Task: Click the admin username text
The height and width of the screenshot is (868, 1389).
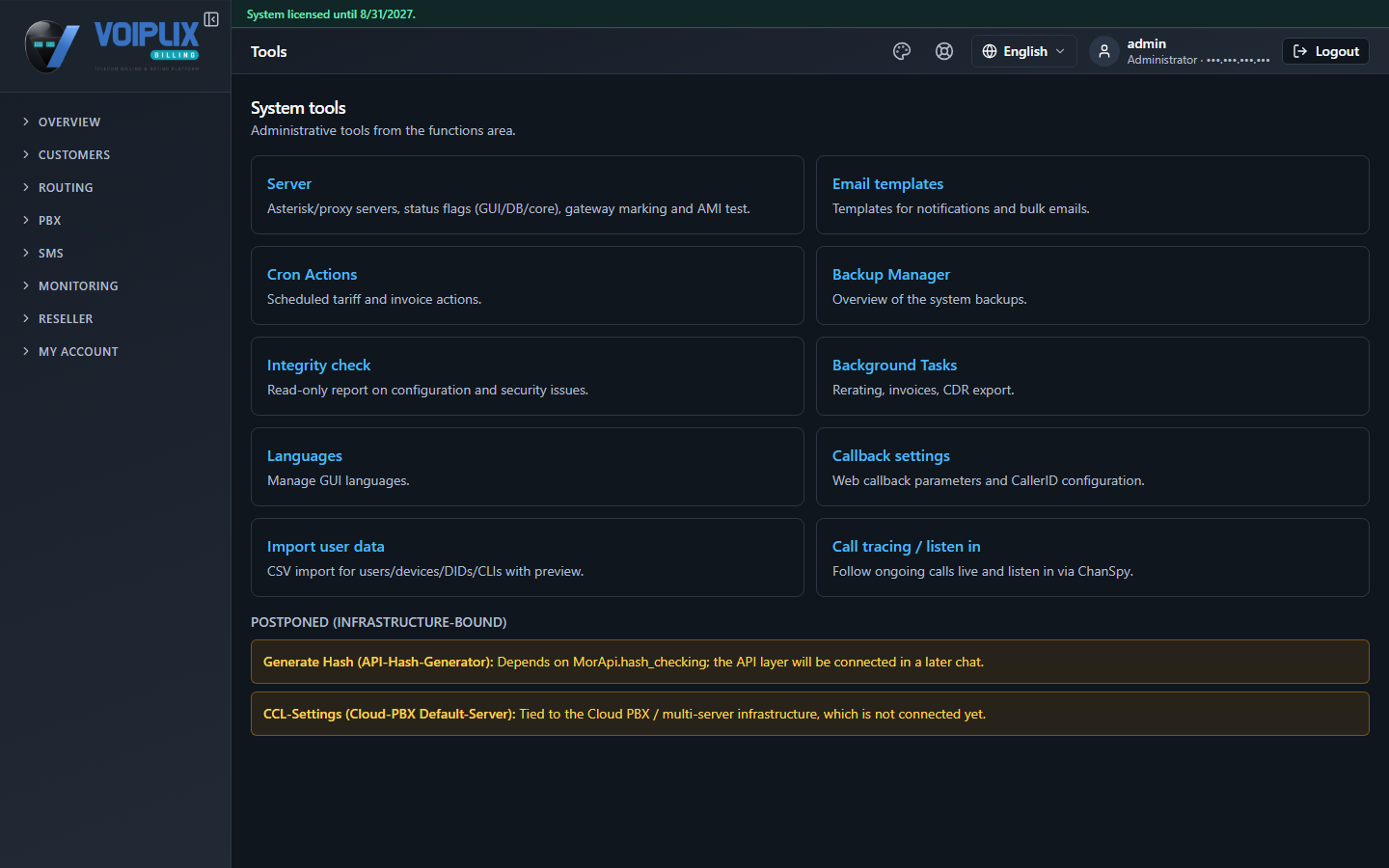Action: (x=1147, y=43)
